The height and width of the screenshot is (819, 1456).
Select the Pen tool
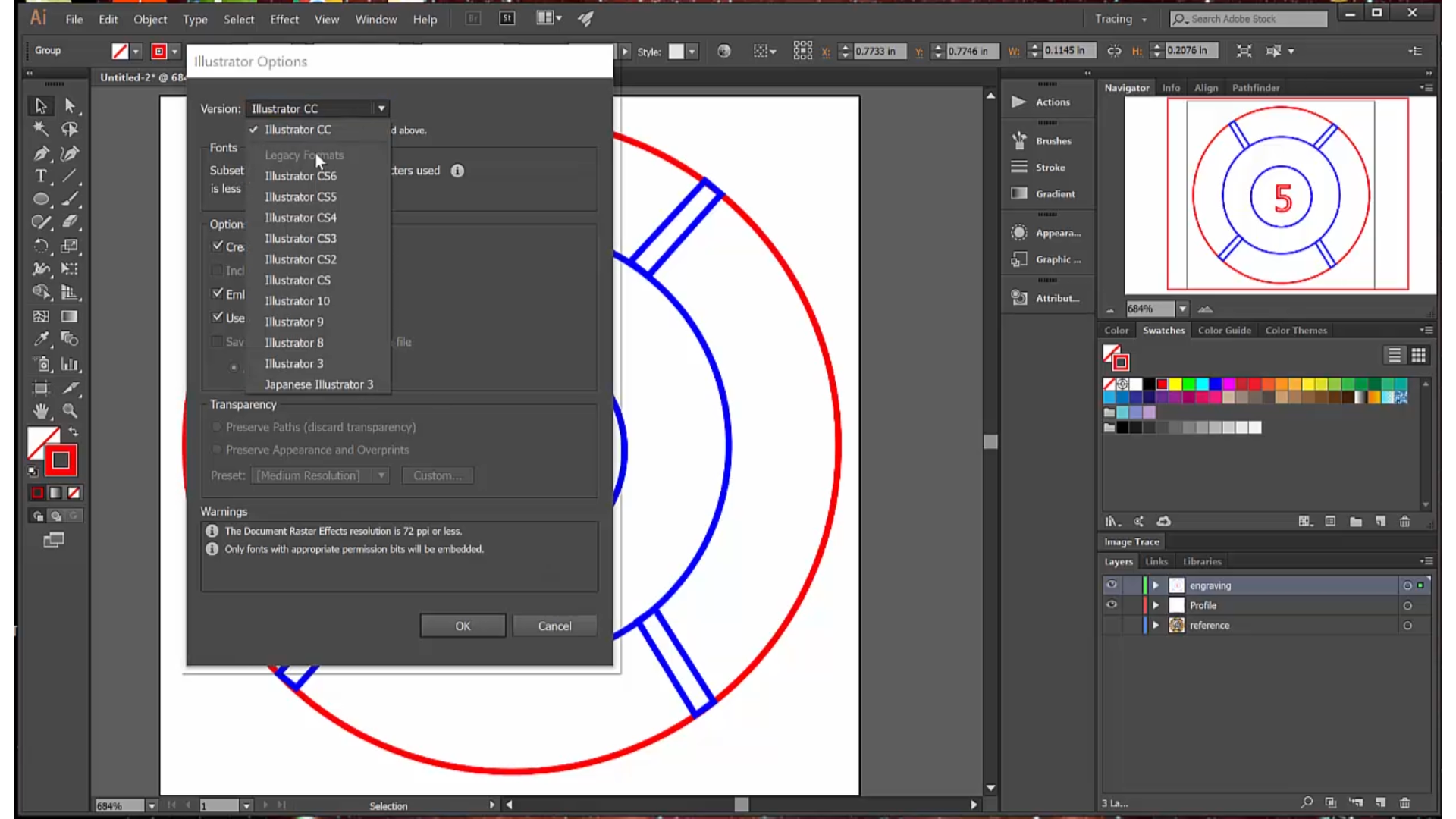(41, 153)
